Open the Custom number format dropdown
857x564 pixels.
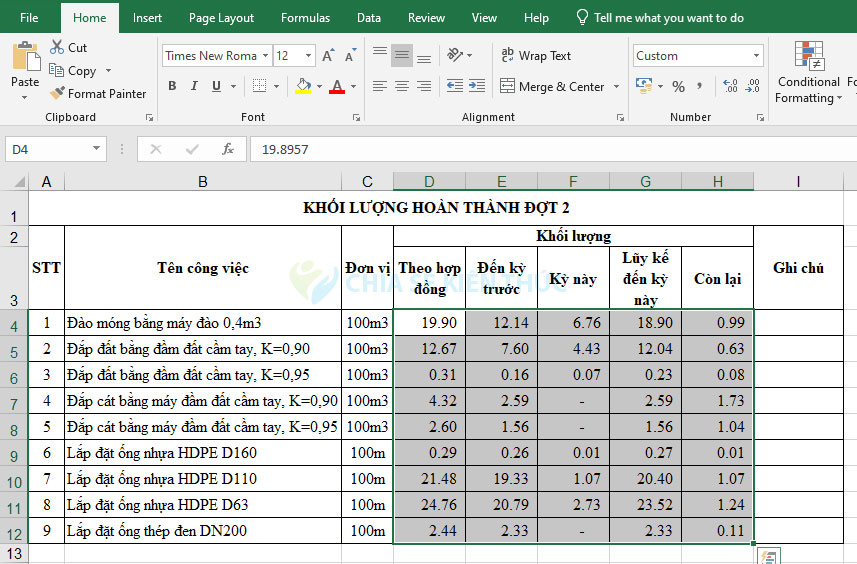click(x=756, y=56)
